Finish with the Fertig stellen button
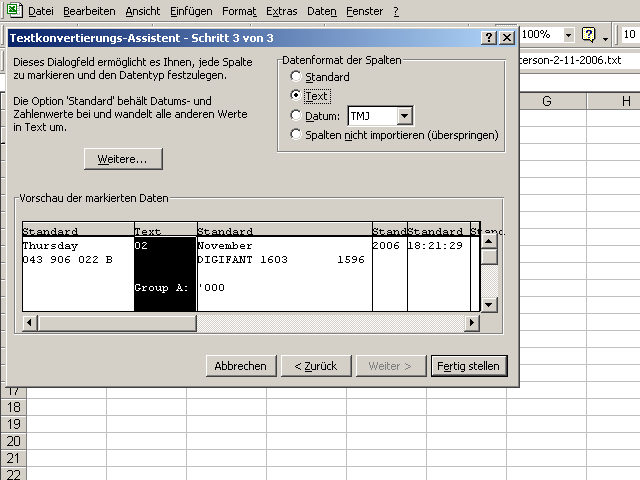640x480 pixels. 469,366
